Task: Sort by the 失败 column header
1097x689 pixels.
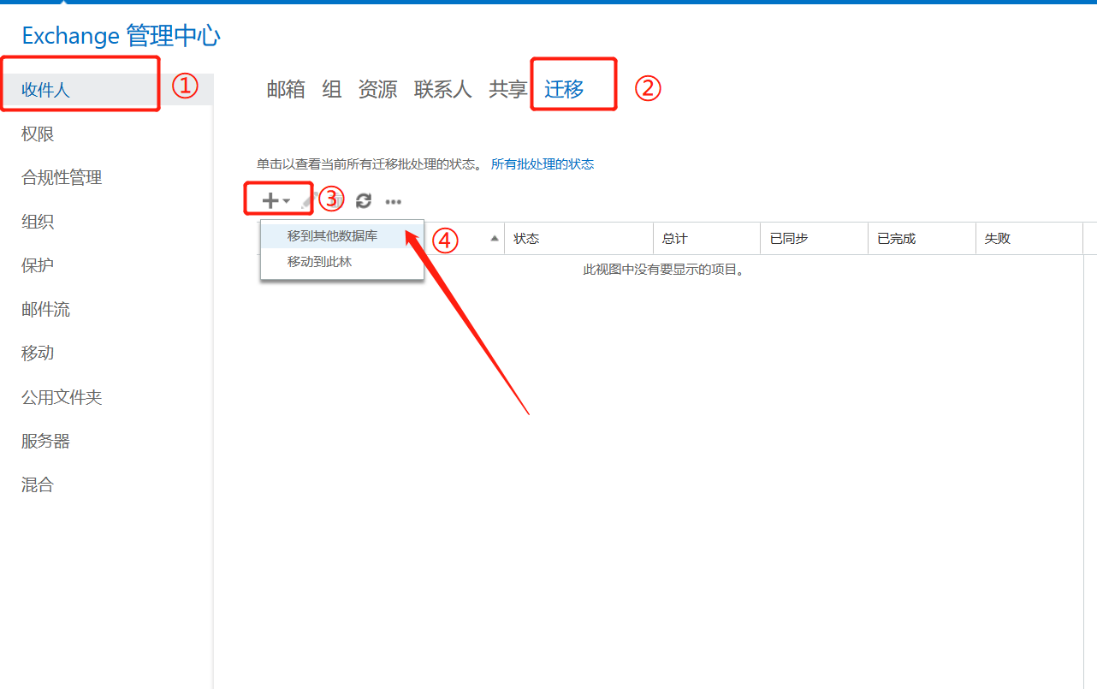Action: pos(1029,239)
